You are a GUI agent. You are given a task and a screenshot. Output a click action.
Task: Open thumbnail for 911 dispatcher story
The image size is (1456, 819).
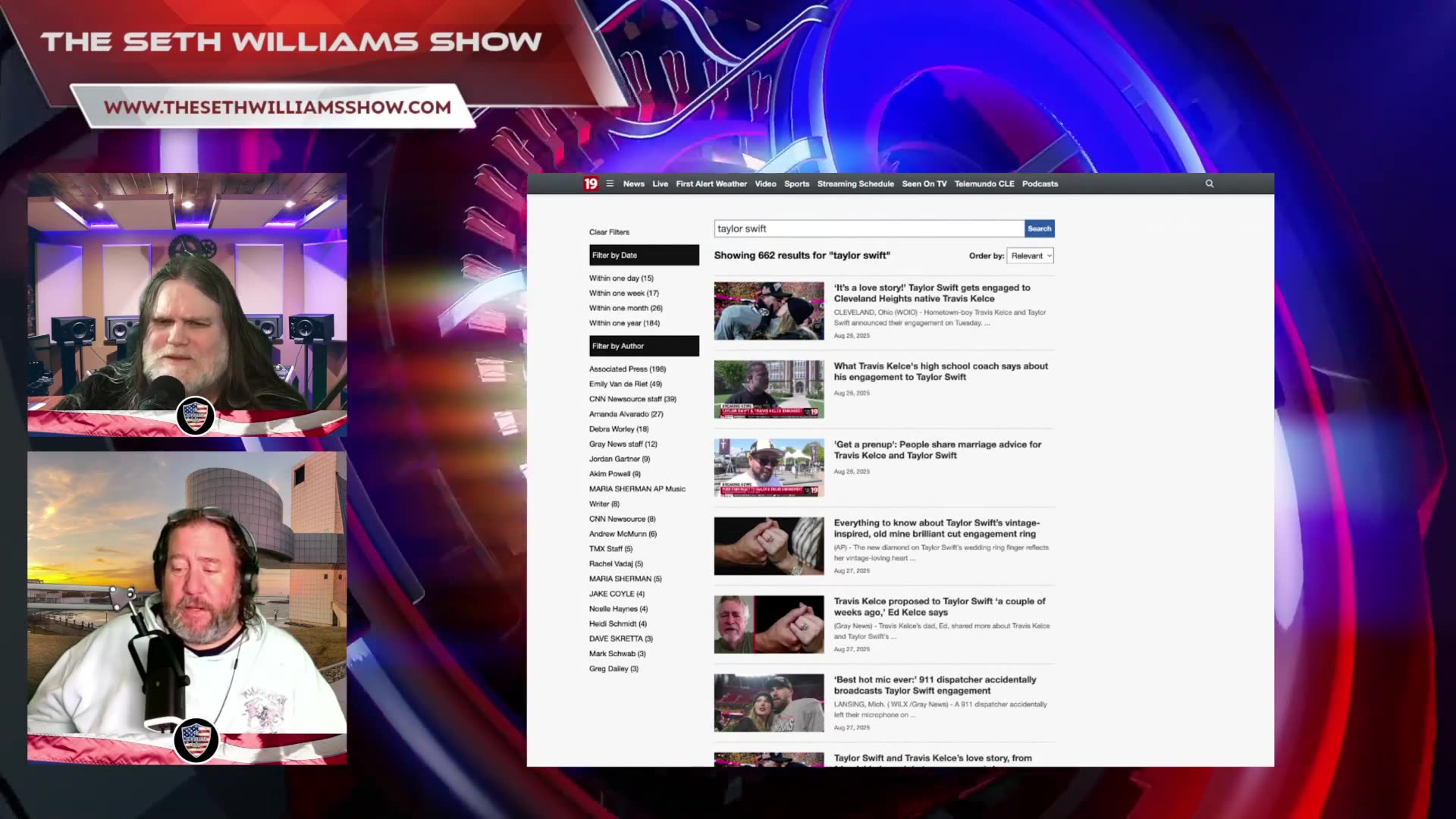coord(769,703)
